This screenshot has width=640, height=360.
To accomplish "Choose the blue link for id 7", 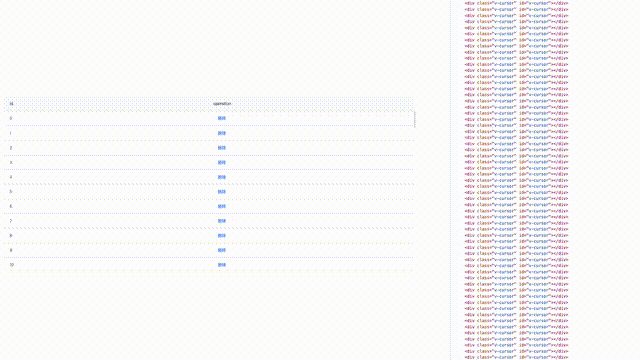I will click(222, 221).
